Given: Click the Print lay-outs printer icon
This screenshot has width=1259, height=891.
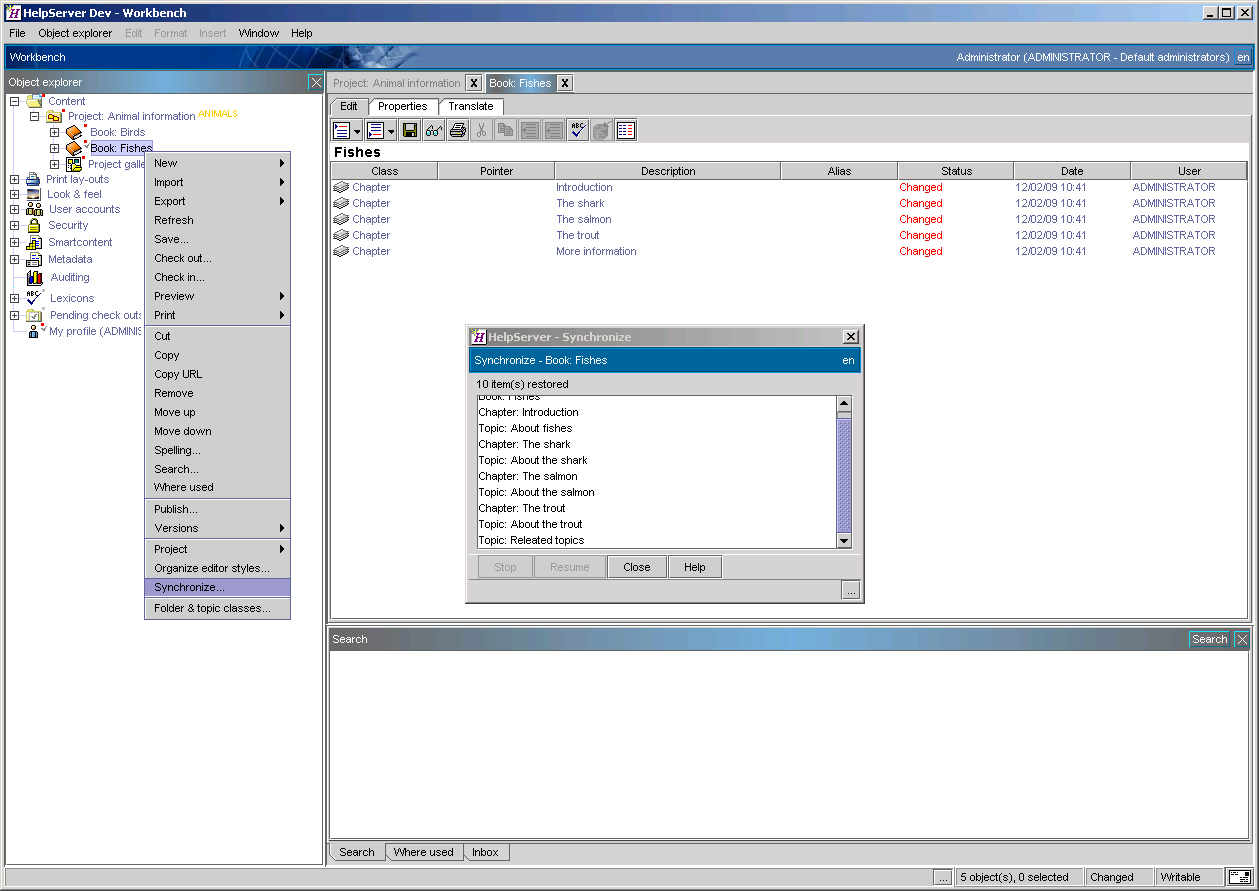Looking at the screenshot, I should pyautogui.click(x=33, y=179).
